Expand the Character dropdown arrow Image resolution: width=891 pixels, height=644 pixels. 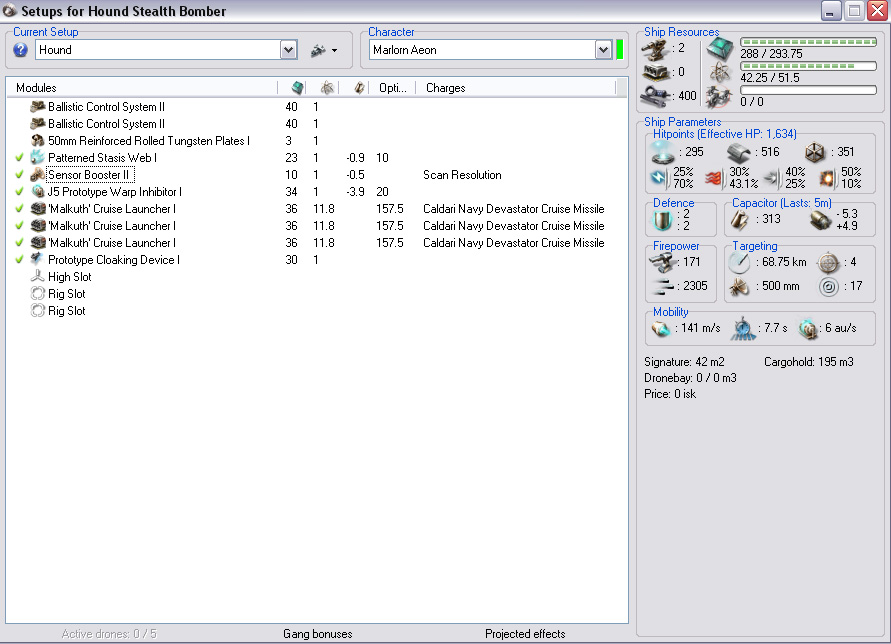pos(603,50)
